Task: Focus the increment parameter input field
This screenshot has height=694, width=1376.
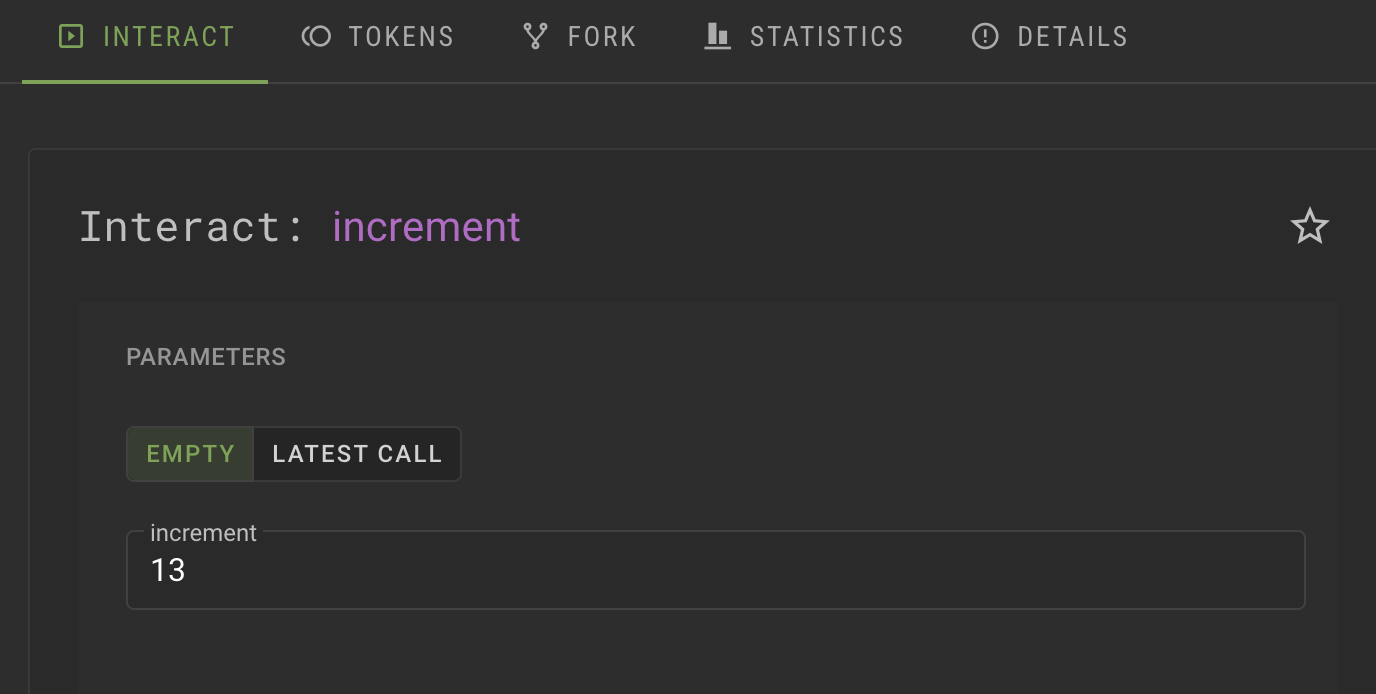Action: (x=715, y=570)
